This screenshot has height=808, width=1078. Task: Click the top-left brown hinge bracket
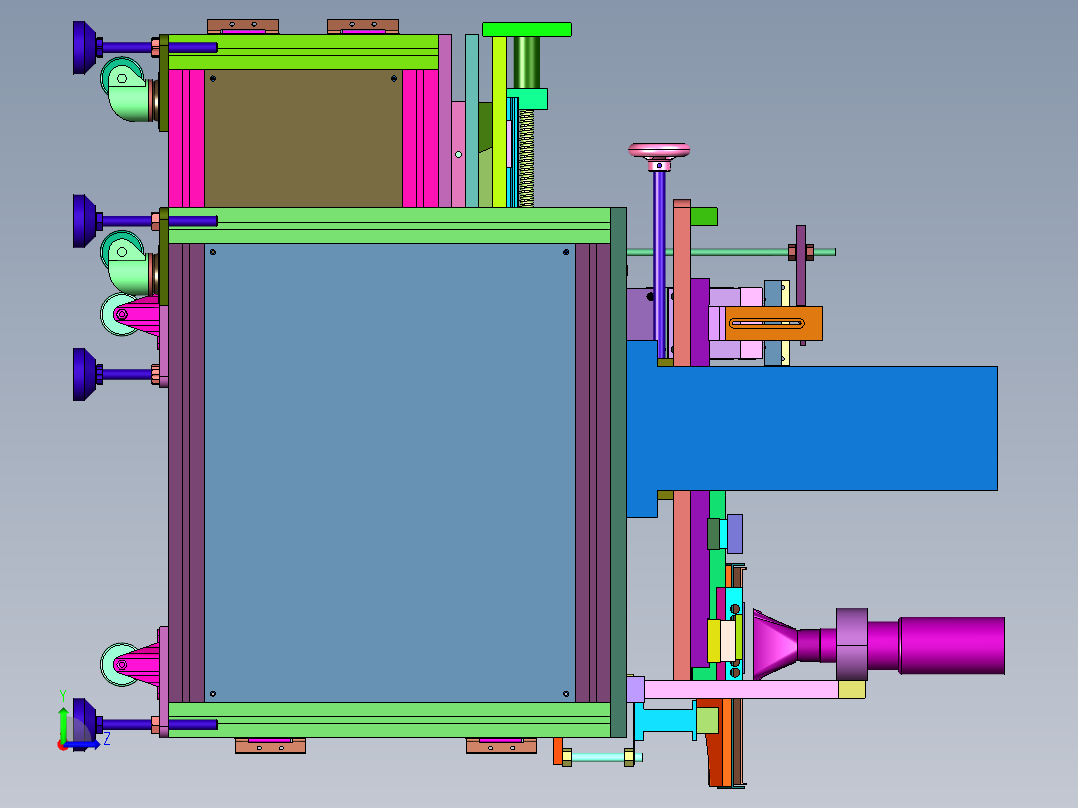coord(243,27)
